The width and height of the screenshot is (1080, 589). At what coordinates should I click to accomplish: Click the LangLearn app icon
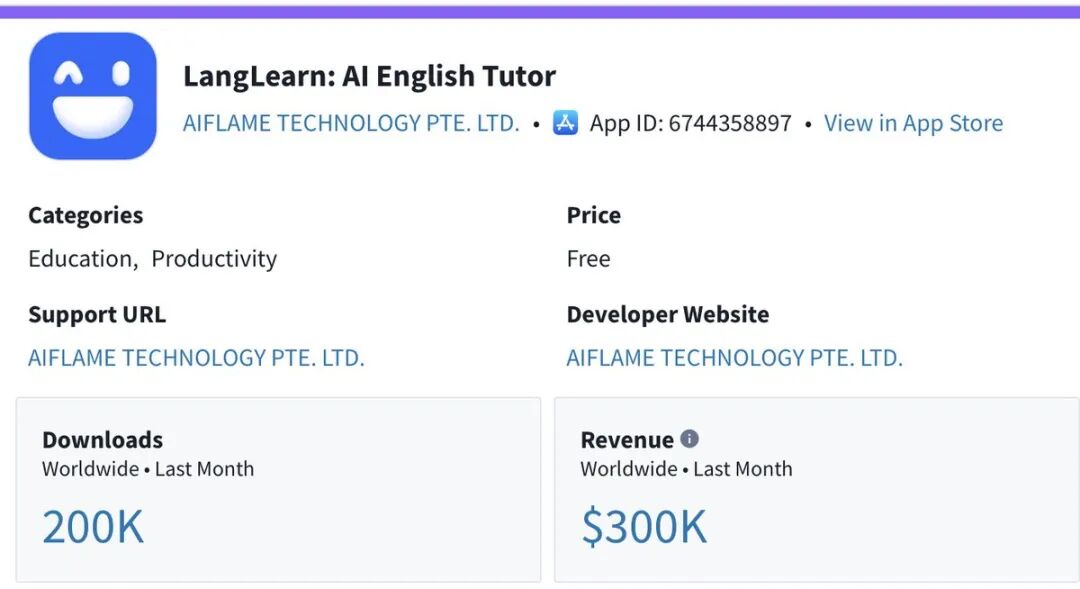(x=92, y=95)
